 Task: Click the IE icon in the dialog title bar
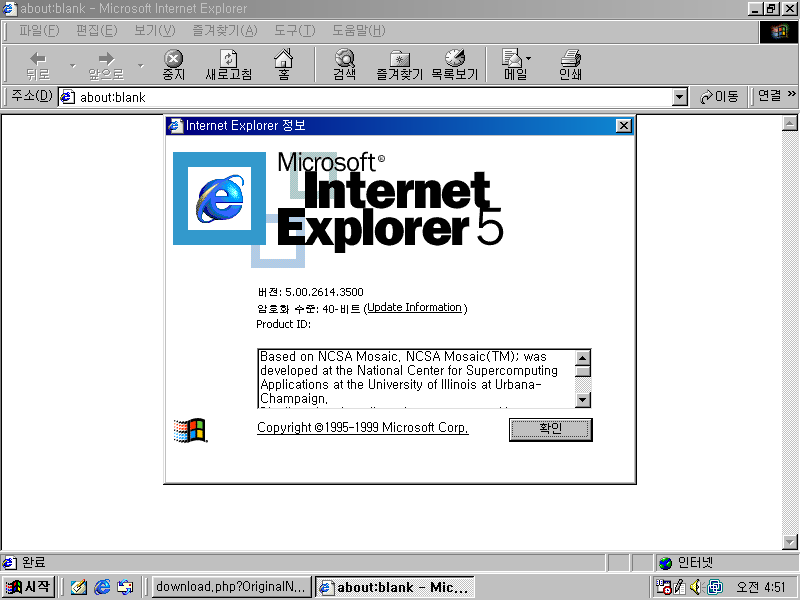pyautogui.click(x=176, y=126)
